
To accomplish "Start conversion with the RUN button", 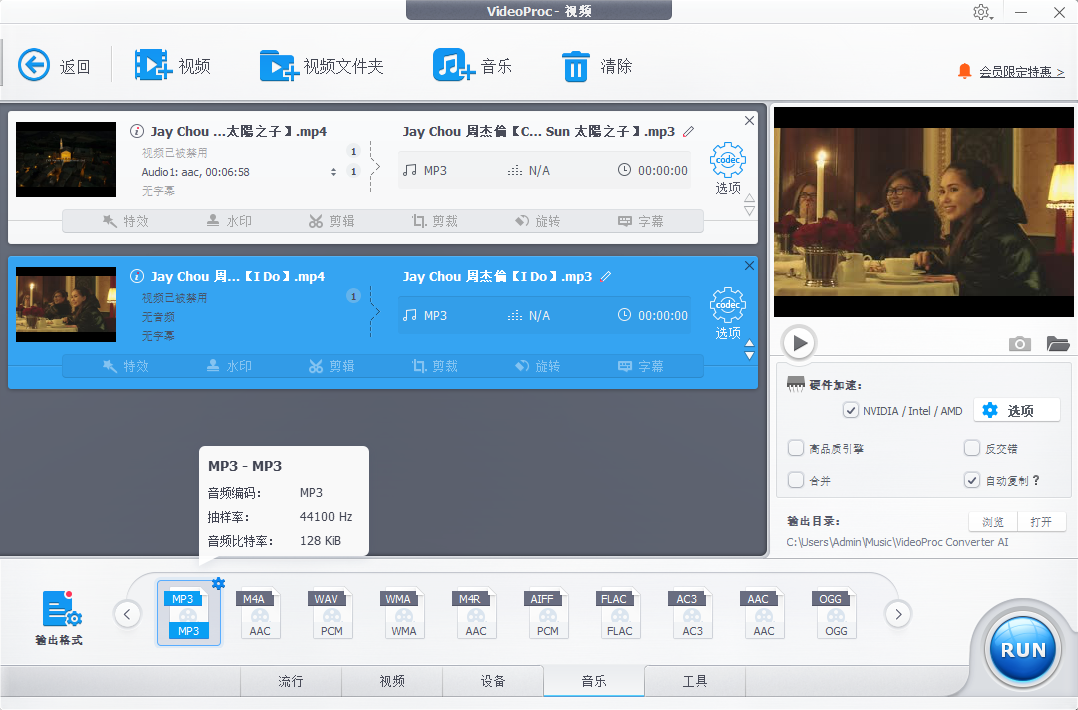I will coord(1022,650).
